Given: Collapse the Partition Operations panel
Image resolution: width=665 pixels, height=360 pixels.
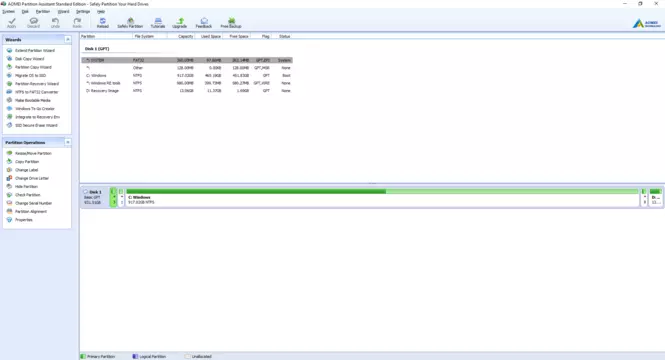Looking at the screenshot, I should 67,142.
